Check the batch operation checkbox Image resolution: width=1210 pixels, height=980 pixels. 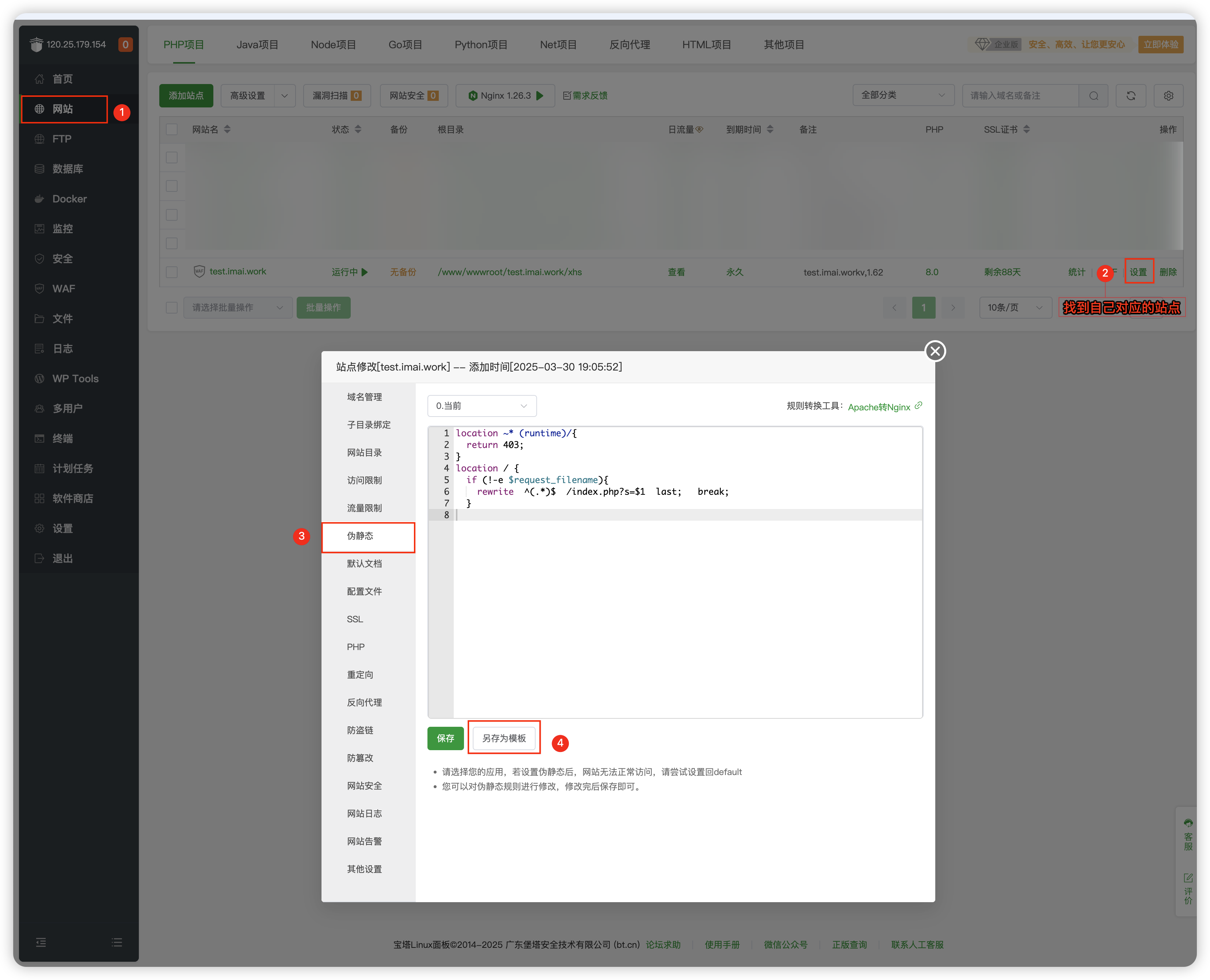[x=172, y=308]
